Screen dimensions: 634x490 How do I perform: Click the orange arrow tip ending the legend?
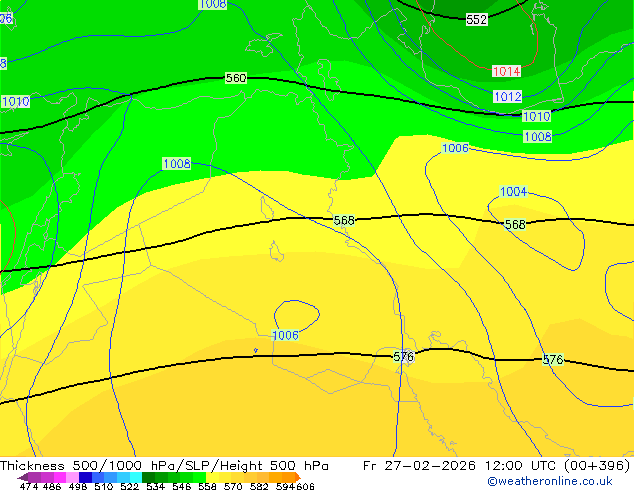click(298, 477)
